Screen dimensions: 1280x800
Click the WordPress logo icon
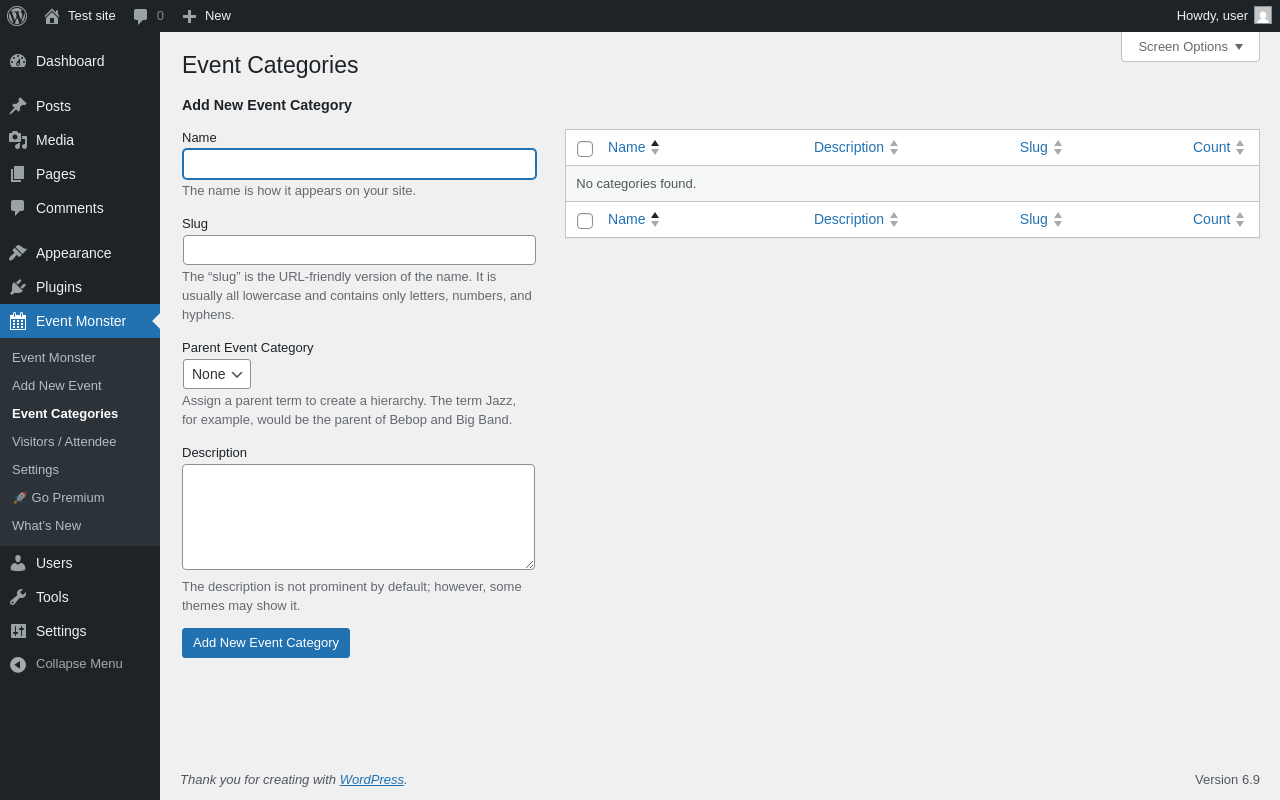[17, 16]
